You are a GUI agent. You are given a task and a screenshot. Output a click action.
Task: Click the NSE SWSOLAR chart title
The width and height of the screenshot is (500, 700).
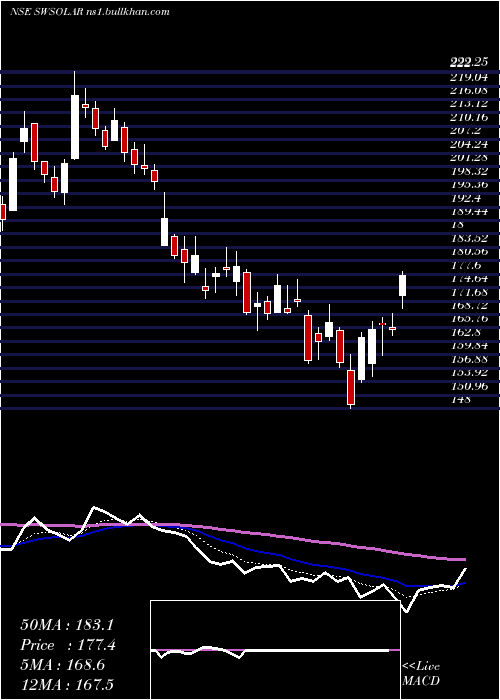[89, 12]
